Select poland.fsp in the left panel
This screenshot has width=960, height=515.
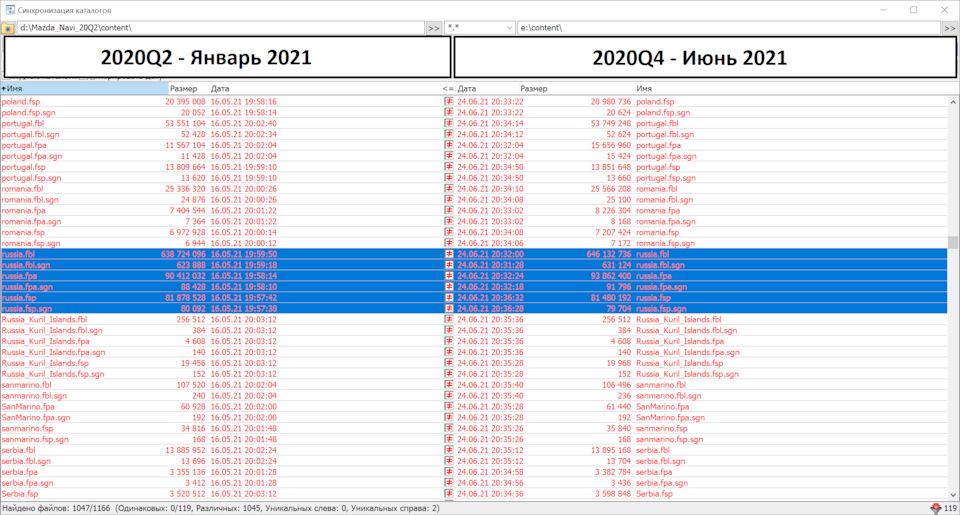21,102
